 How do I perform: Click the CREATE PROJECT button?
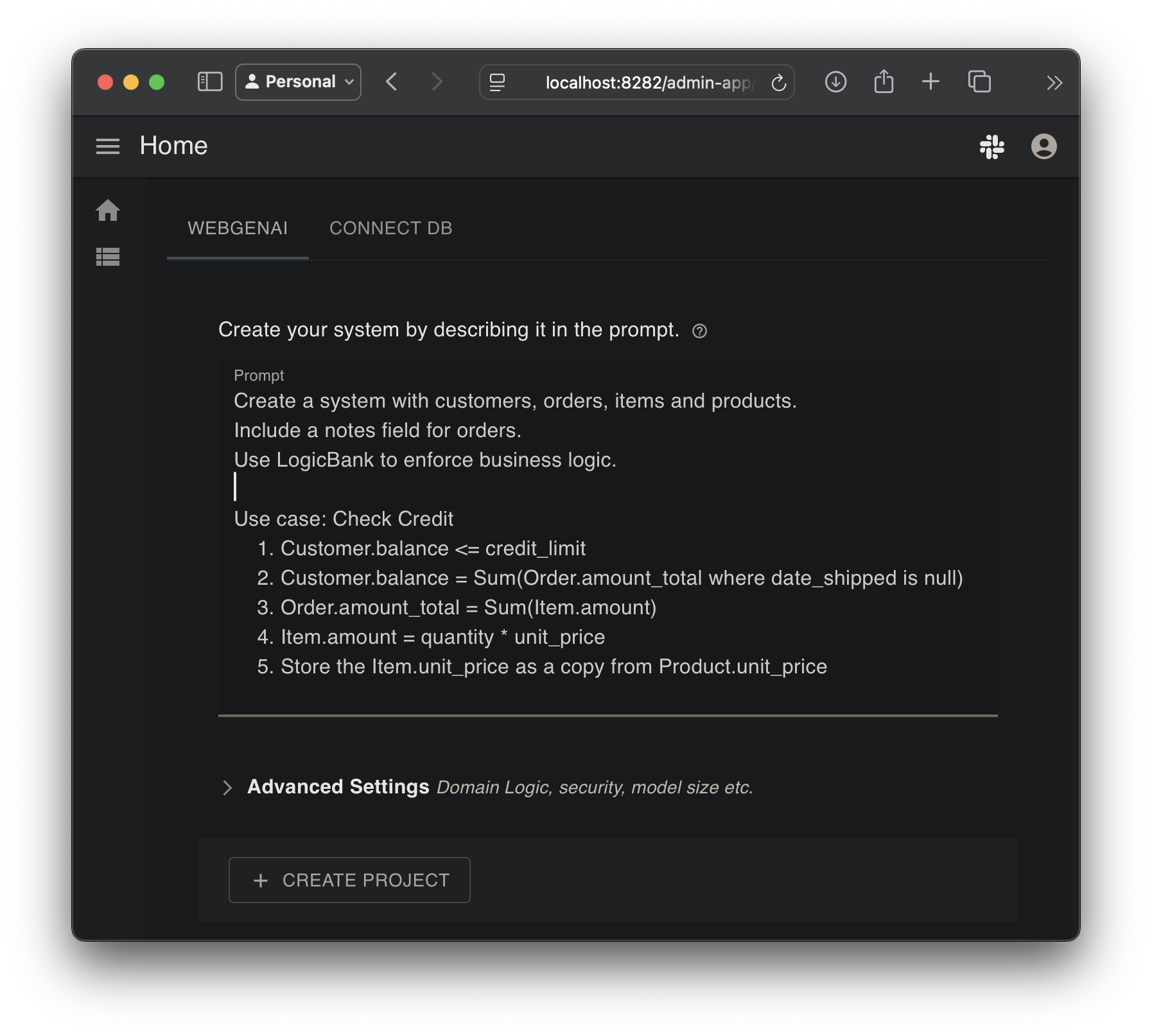[x=349, y=880]
